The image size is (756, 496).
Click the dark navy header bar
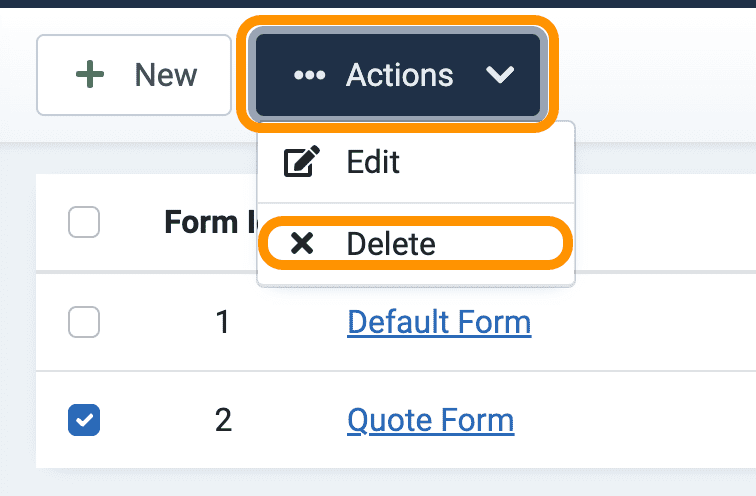tap(378, 3)
